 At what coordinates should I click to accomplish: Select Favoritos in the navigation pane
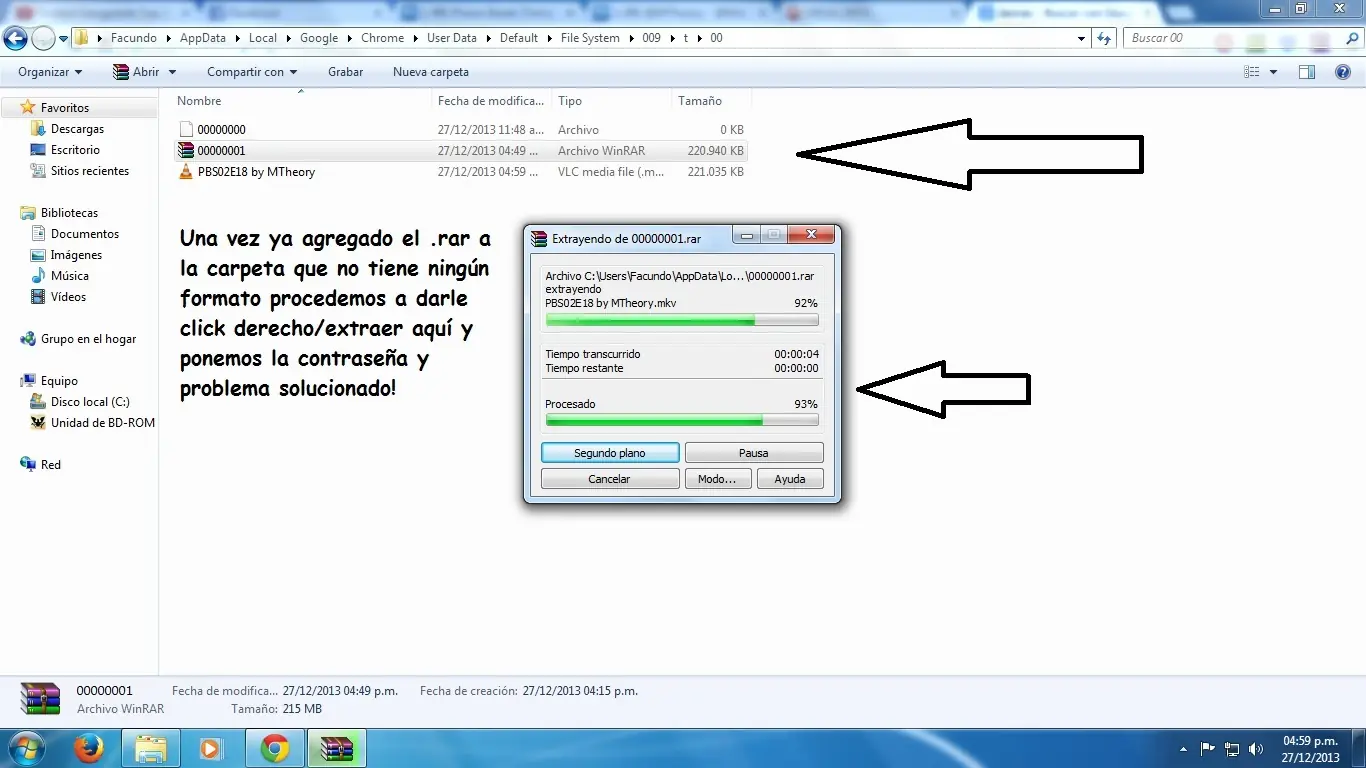click(64, 108)
